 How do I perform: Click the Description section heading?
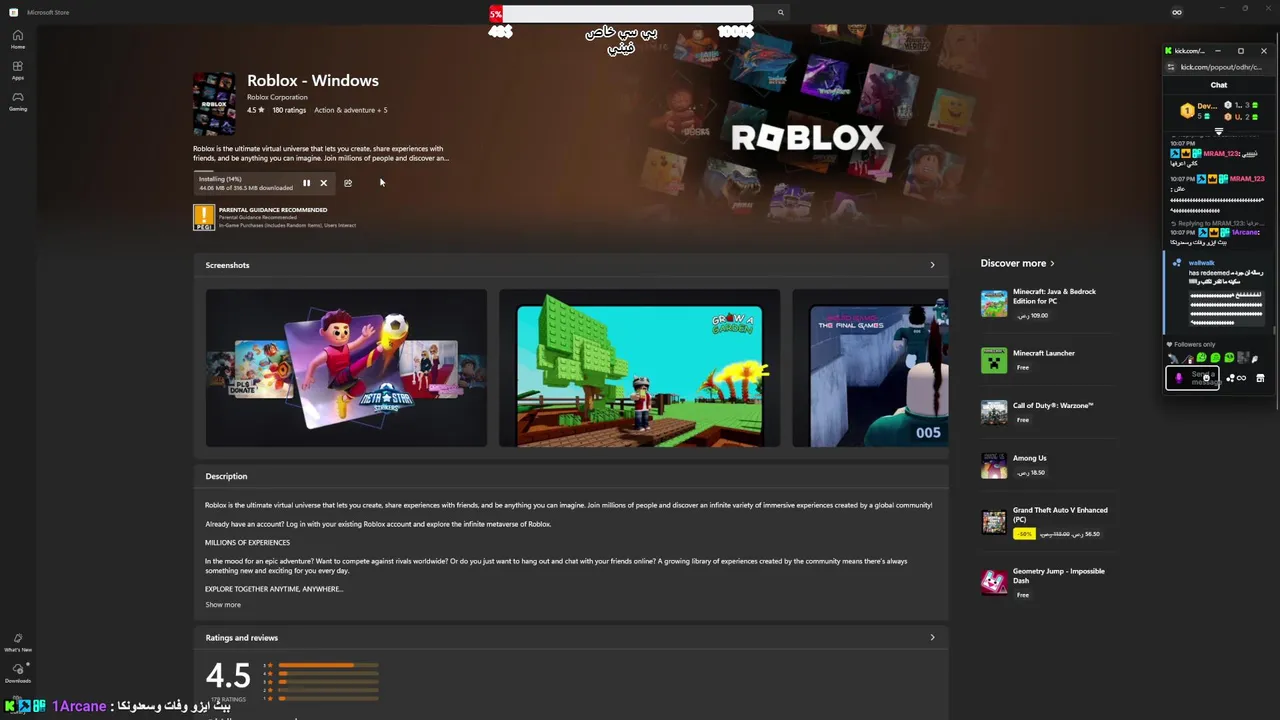pos(226,476)
